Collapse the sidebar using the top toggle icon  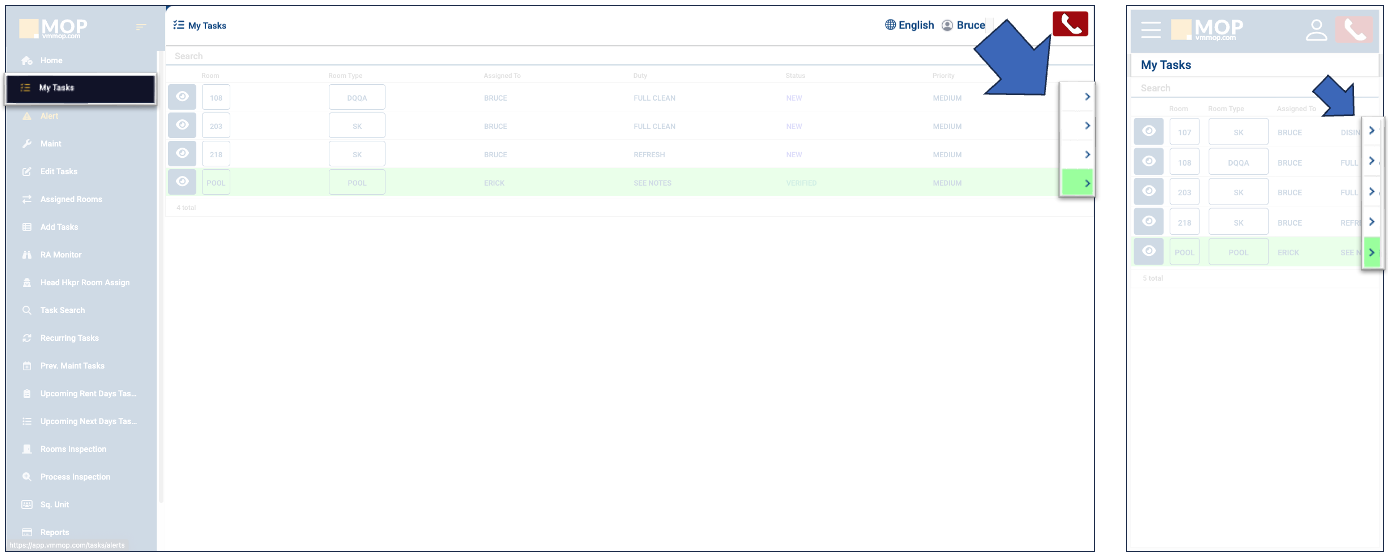[x=141, y=26]
